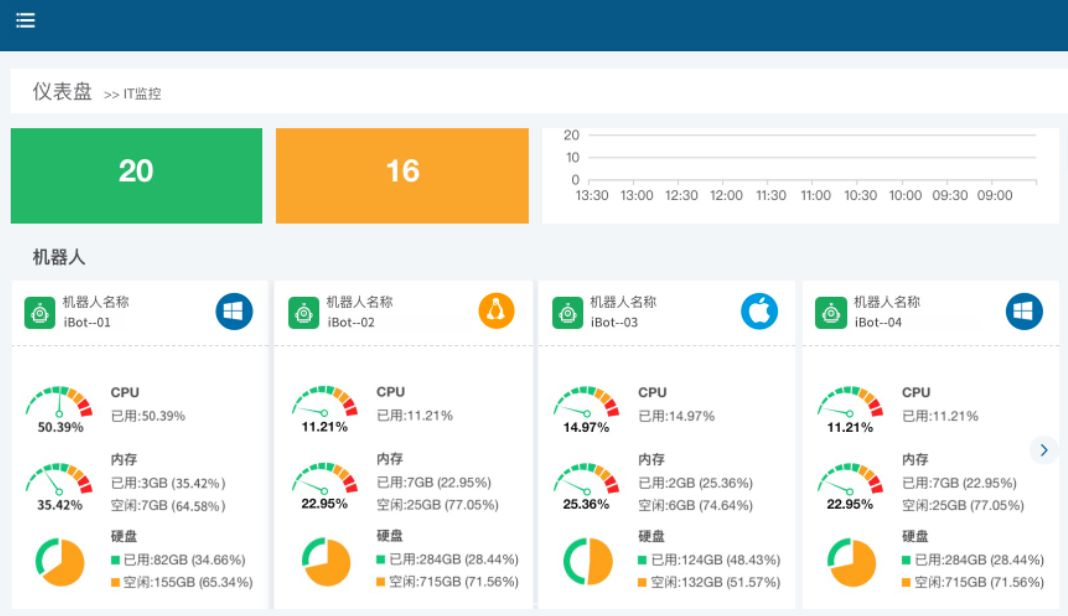Click the disk pie chart of iBot--03
Viewport: 1068px width, 616px height.
[588, 562]
